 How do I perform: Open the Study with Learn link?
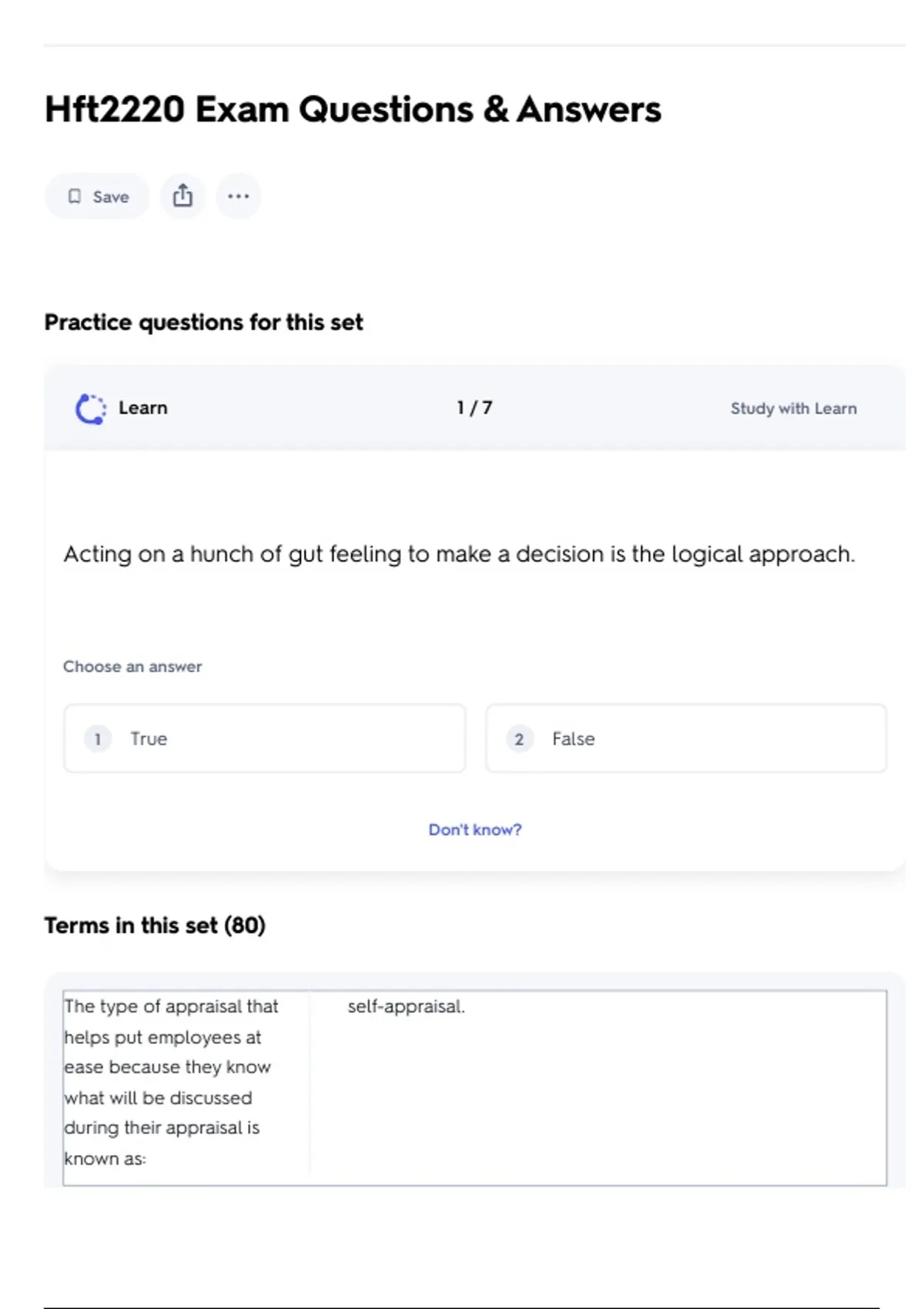tap(793, 409)
